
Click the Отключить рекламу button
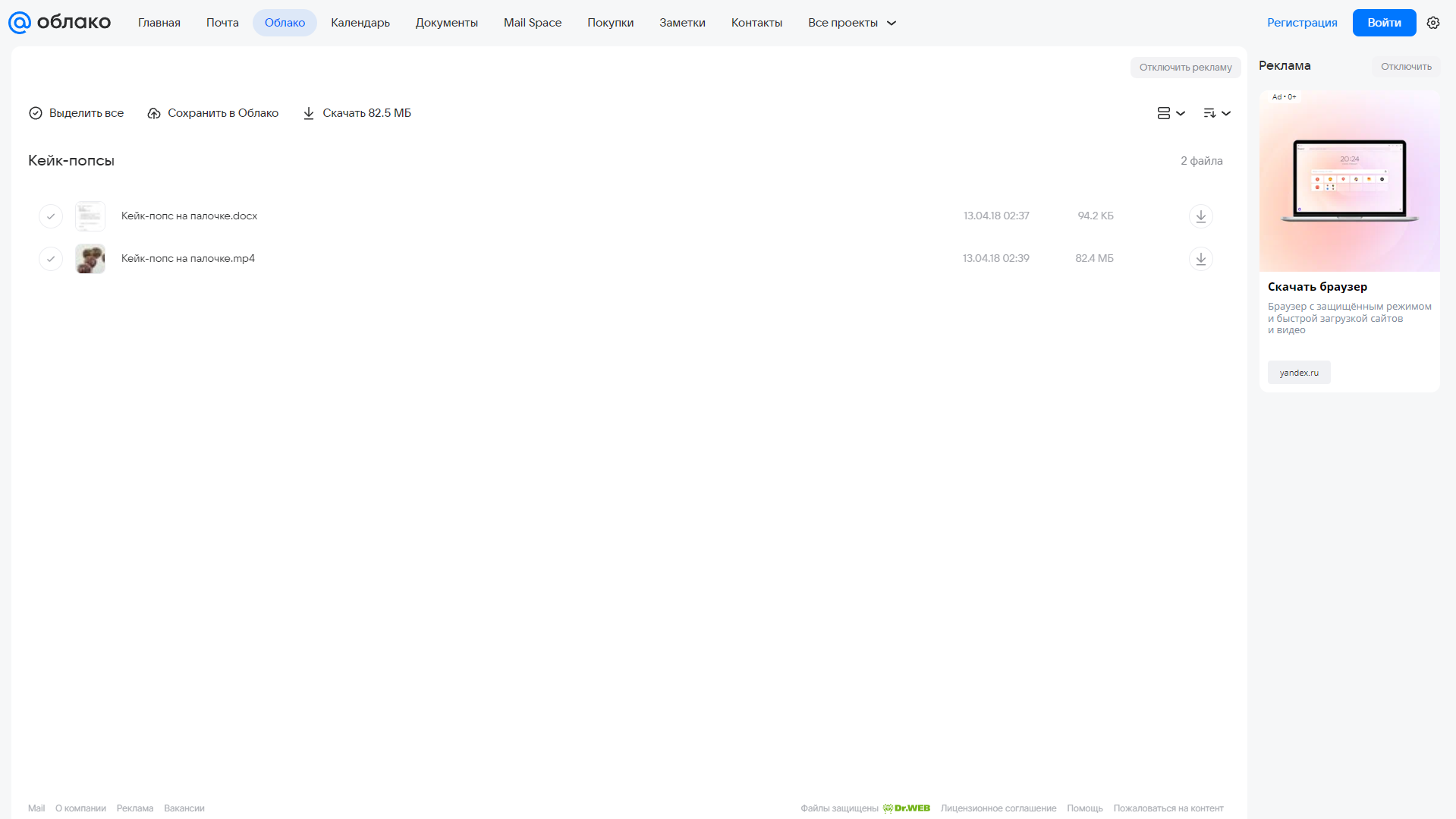click(x=1186, y=68)
